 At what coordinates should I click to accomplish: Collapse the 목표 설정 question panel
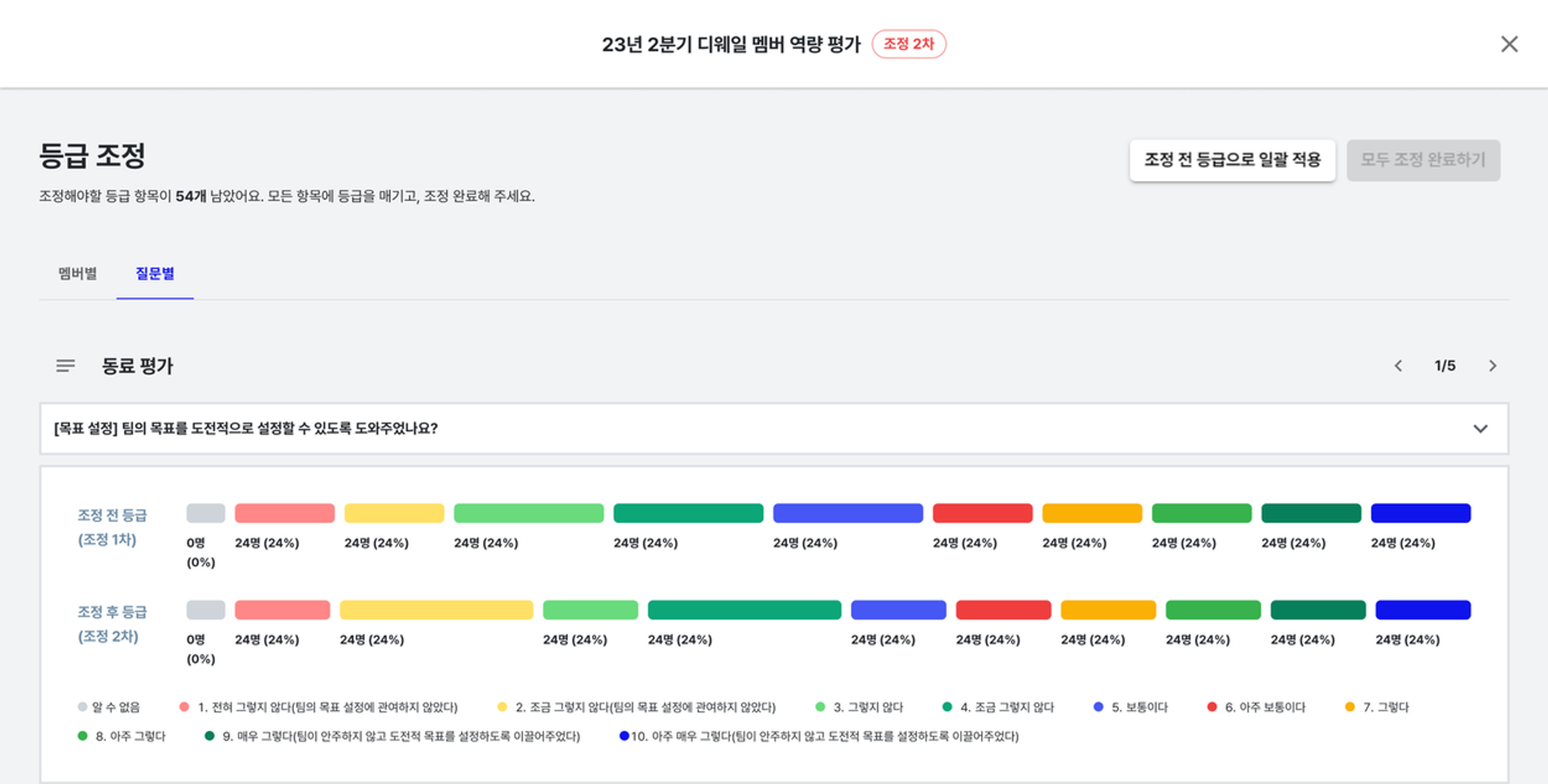point(1481,429)
